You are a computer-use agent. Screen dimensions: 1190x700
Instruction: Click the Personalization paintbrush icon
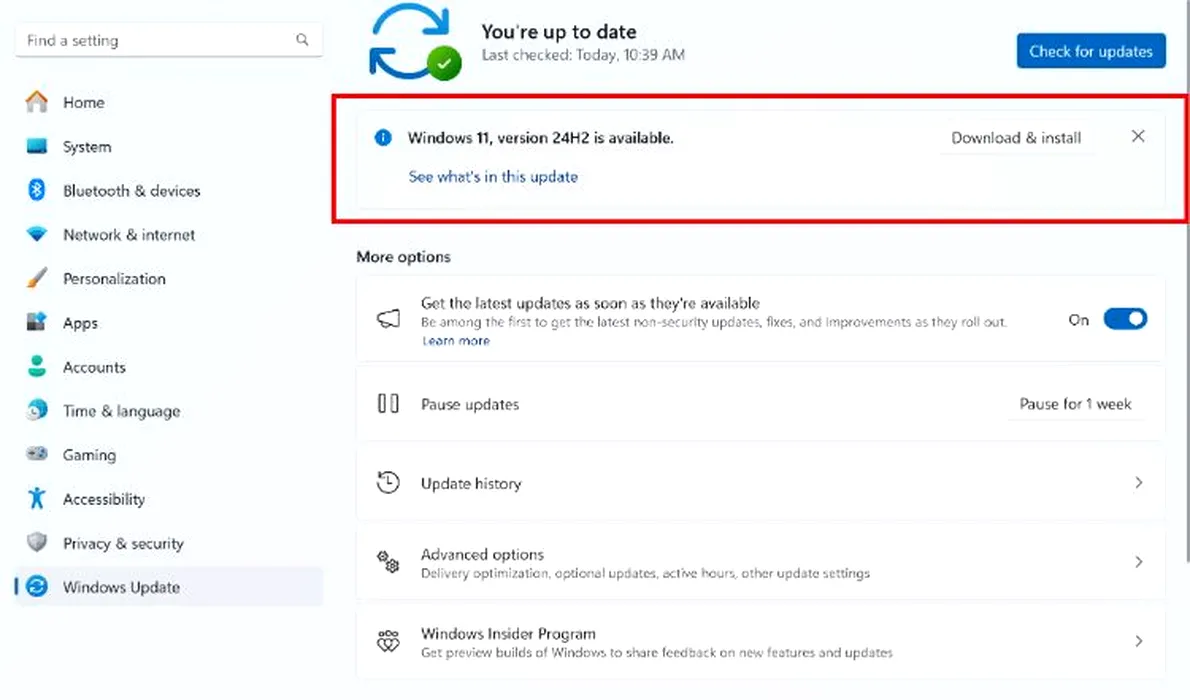click(36, 278)
